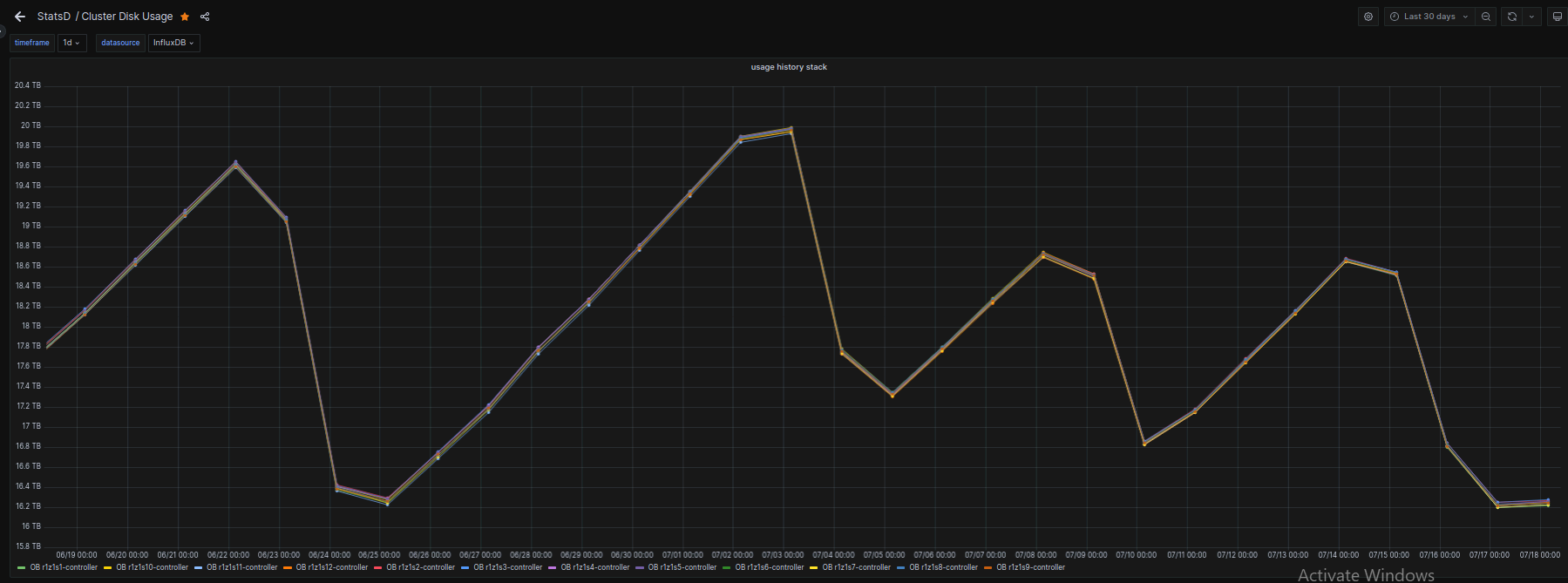Open the InfluxDB datasource dropdown
The image size is (1568, 583).
(174, 43)
